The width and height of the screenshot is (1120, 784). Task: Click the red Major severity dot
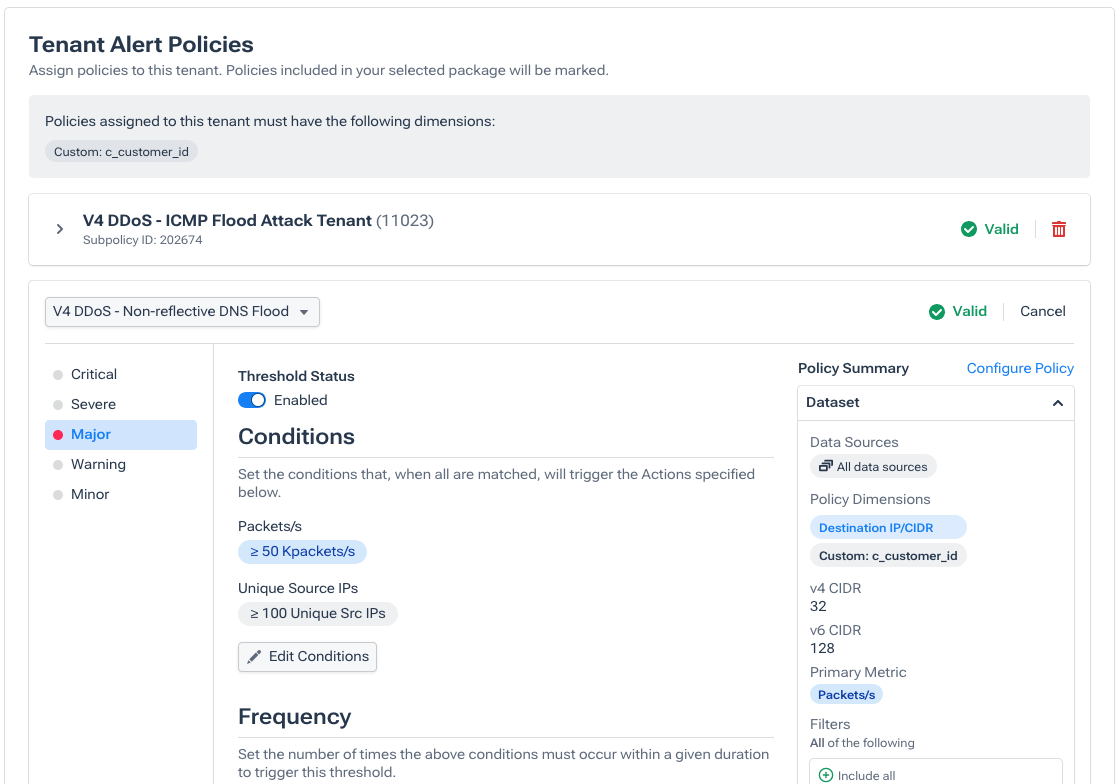pos(58,435)
